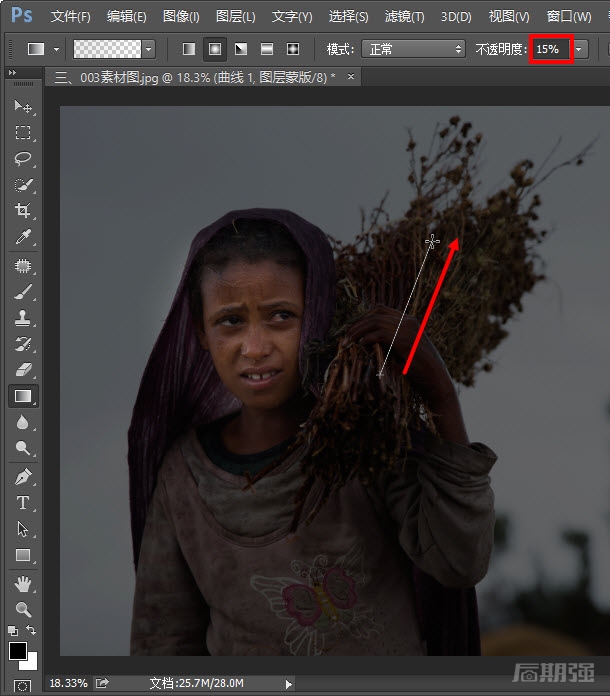Open the 3D(D) menu
The image size is (610, 696).
[x=456, y=16]
